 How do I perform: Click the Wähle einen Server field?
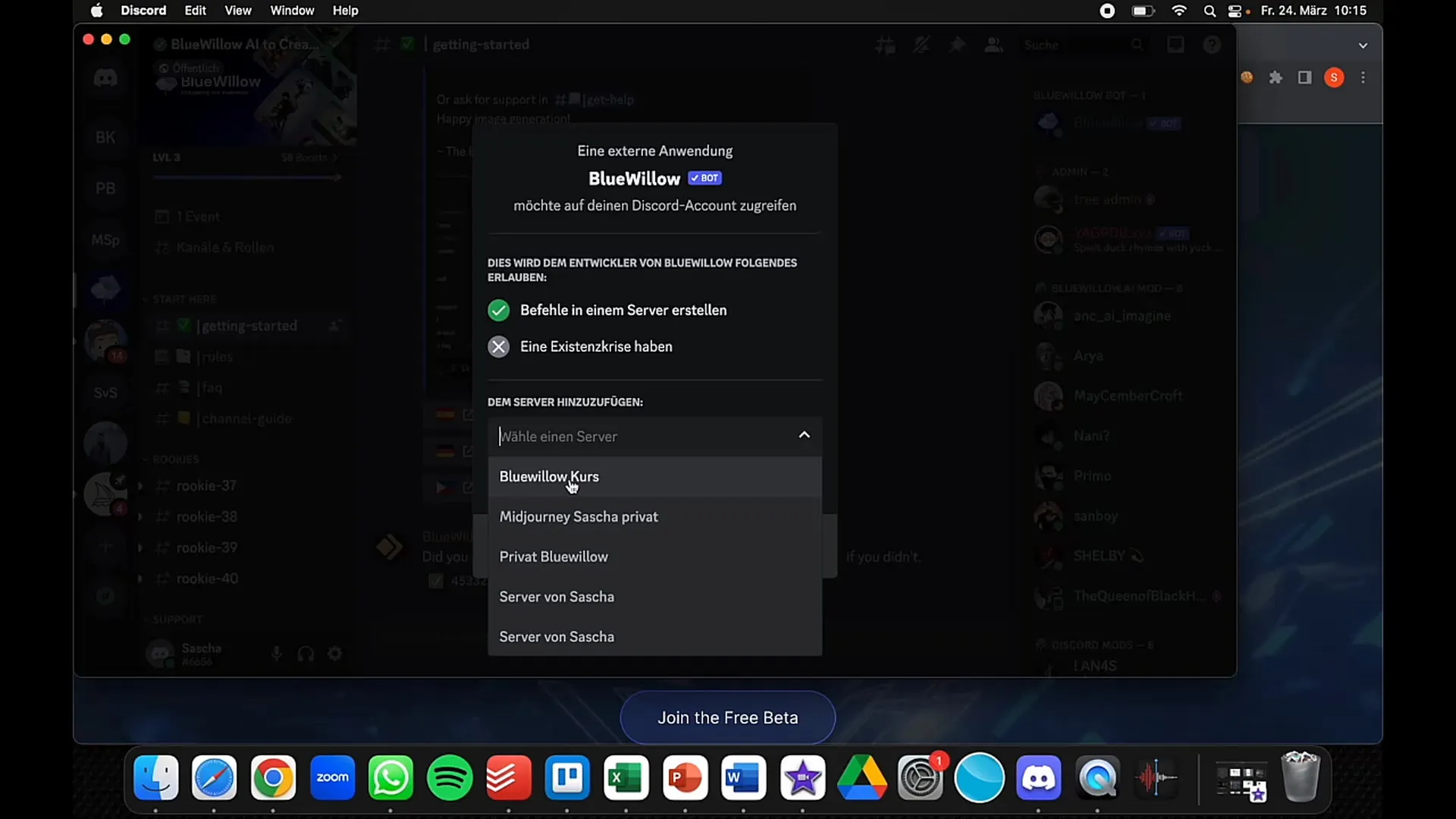click(654, 436)
